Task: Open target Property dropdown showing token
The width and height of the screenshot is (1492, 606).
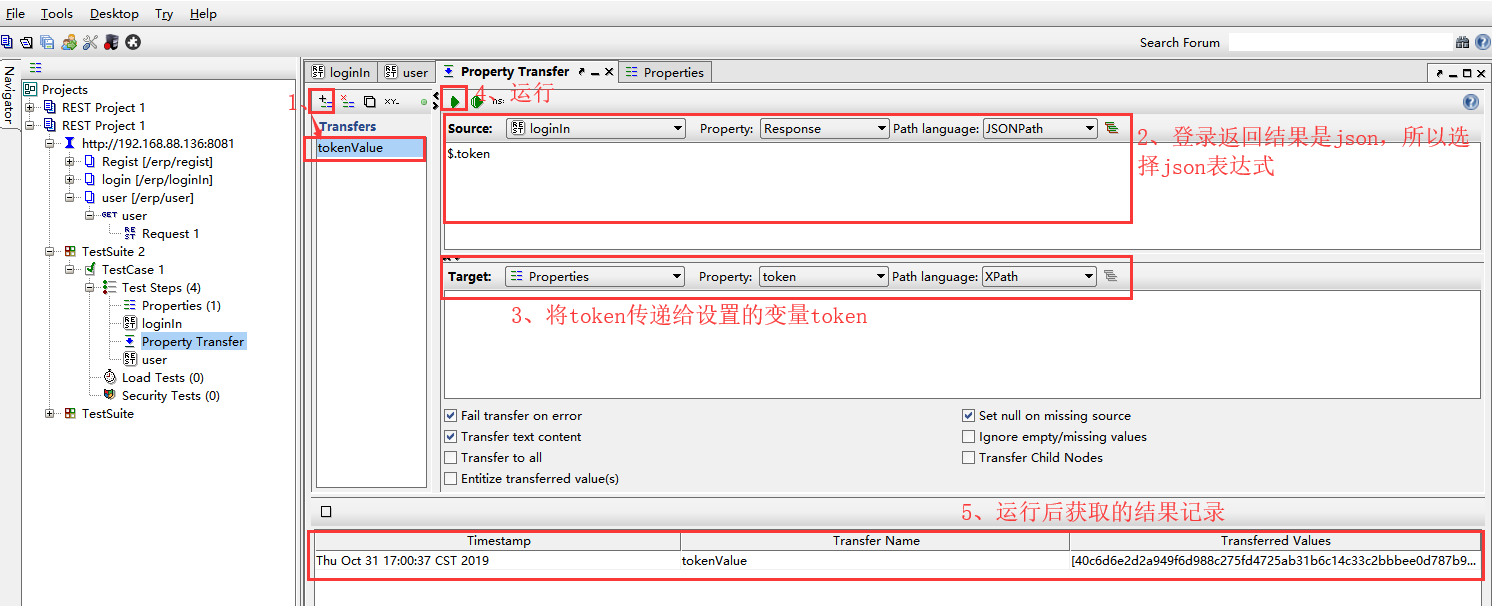Action: (823, 276)
